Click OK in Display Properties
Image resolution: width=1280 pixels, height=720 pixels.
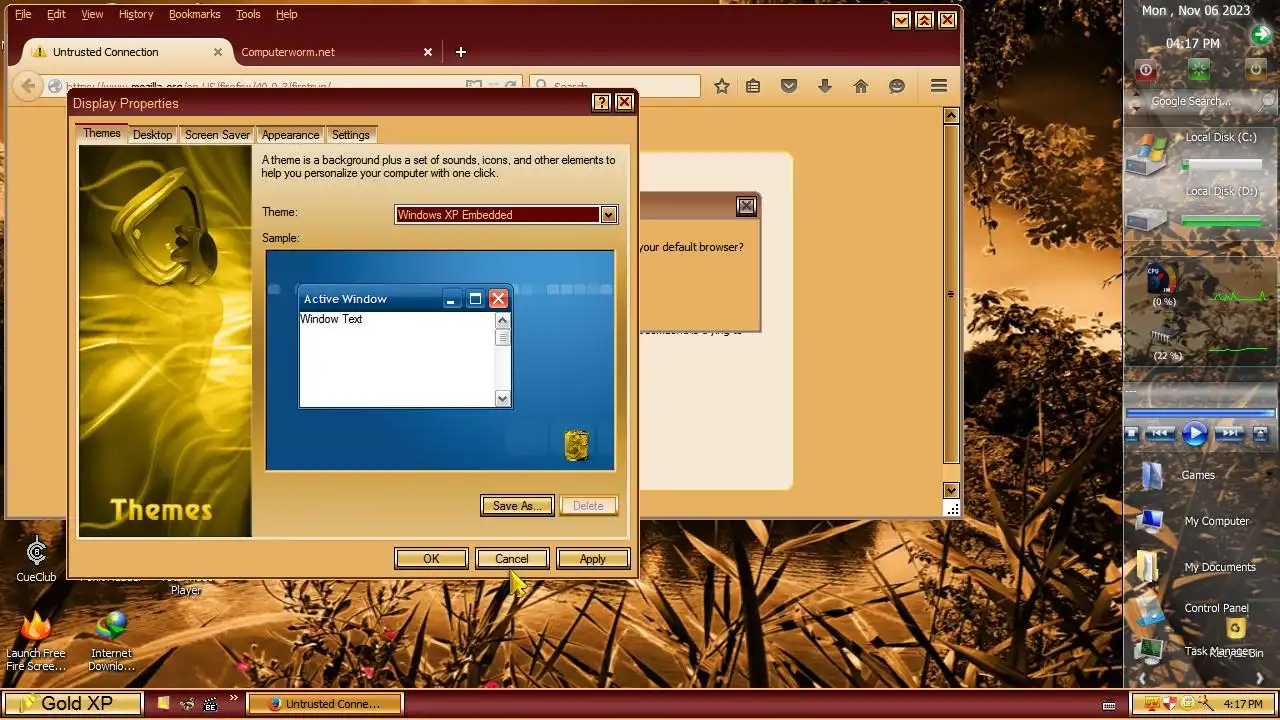coord(431,559)
